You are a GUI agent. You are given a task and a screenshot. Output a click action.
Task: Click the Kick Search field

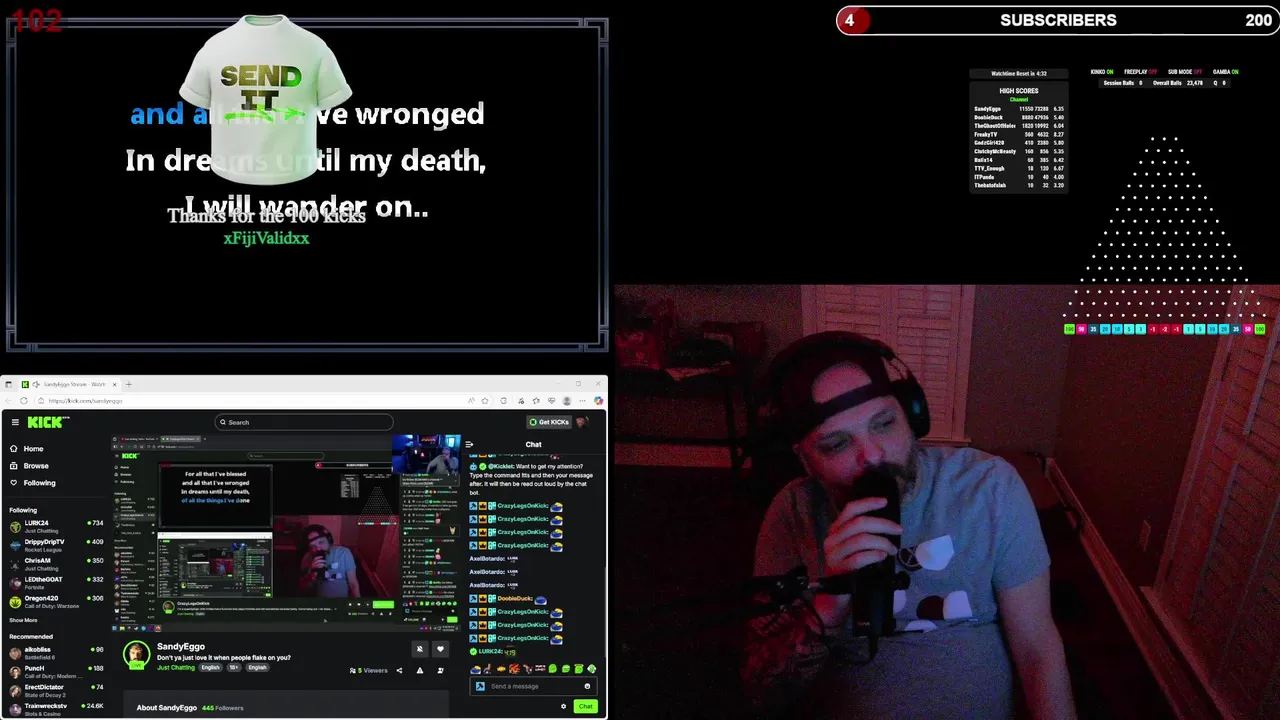304,422
